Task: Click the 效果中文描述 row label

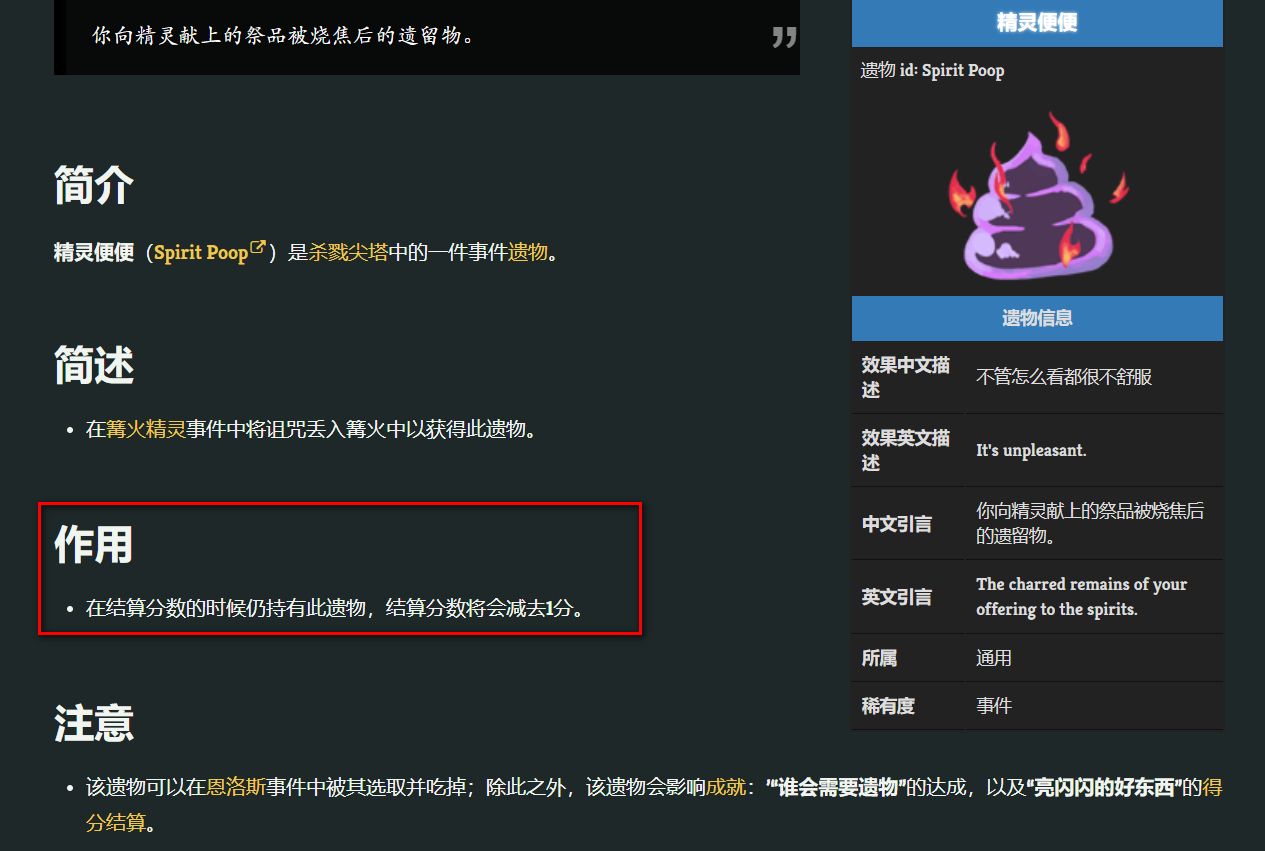Action: [906, 377]
